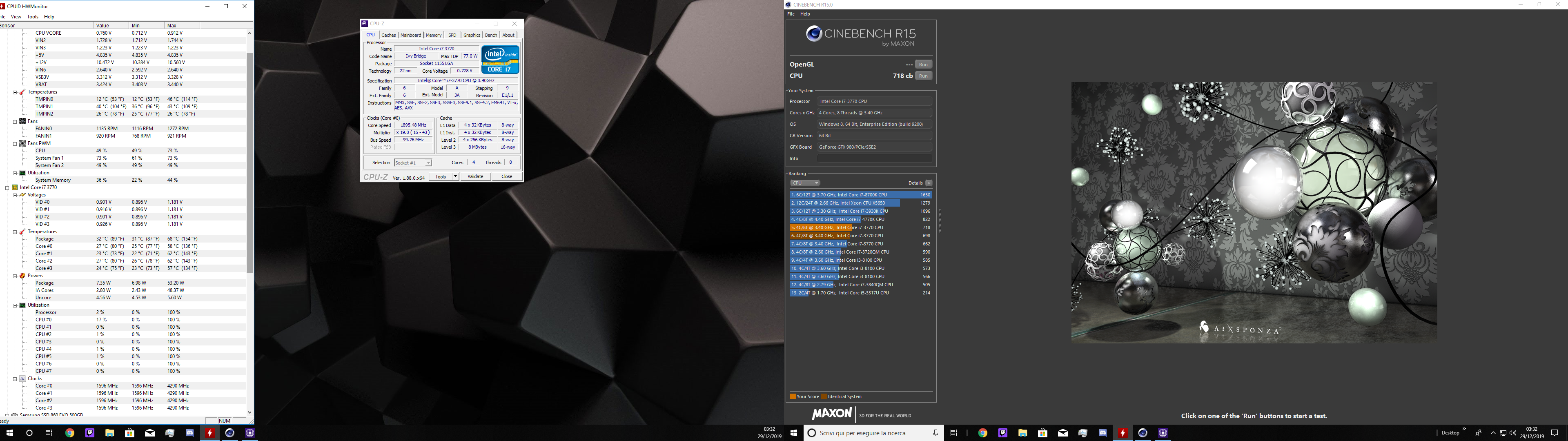1568x441 pixels.
Task: Click the Clocks node icon in HWMonitor
Action: coord(22,378)
